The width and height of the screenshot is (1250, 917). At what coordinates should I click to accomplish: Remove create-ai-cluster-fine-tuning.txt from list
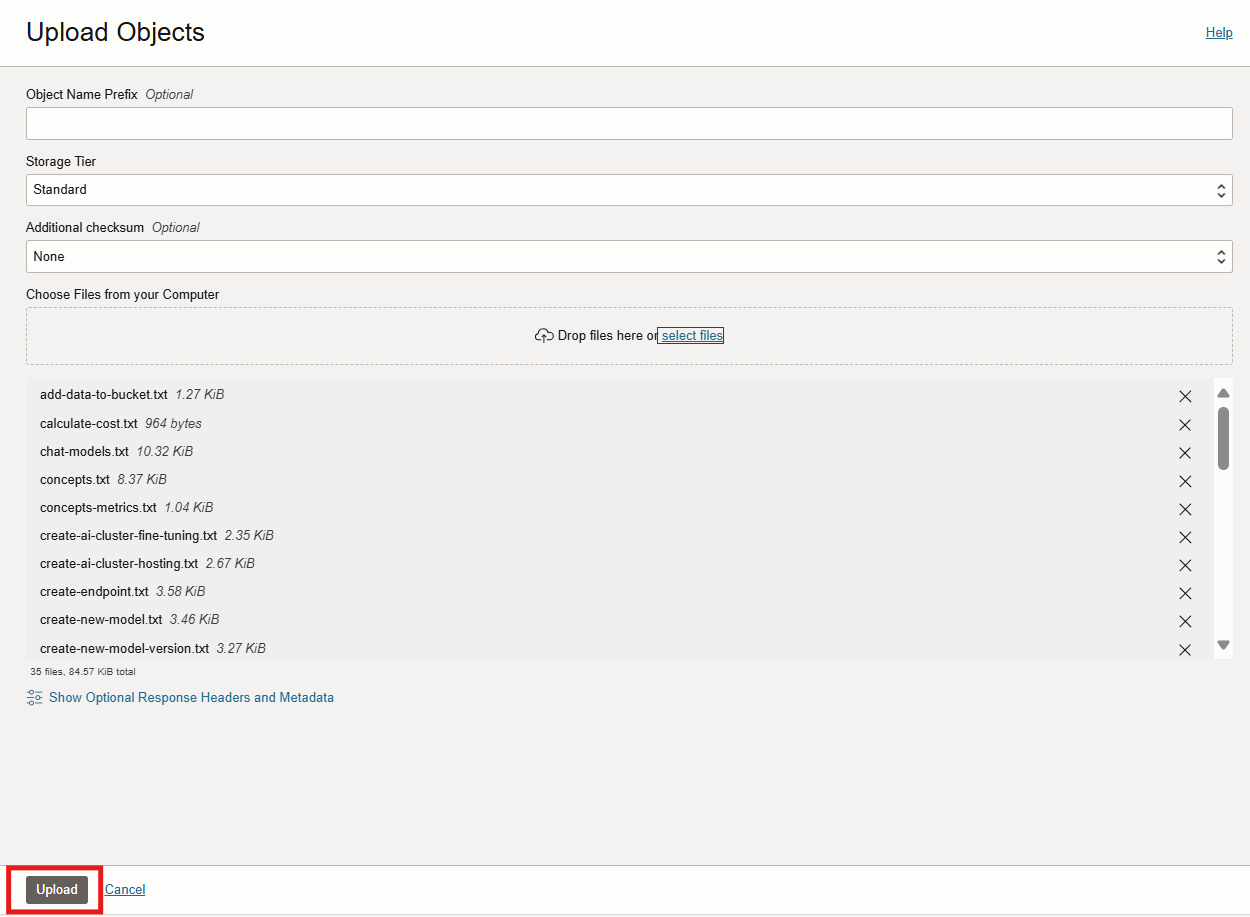[x=1185, y=537]
